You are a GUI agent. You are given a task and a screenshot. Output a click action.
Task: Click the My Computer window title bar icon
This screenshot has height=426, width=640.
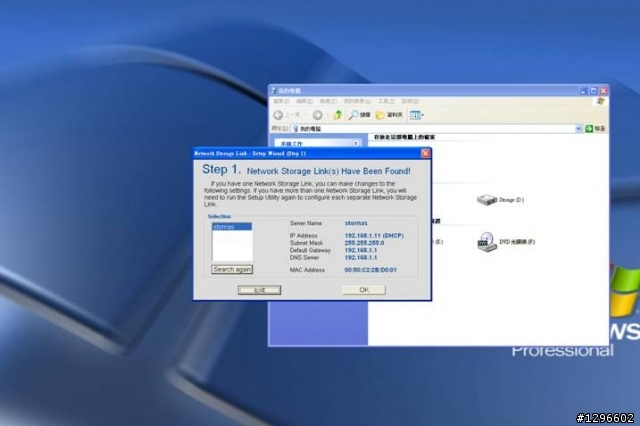click(274, 90)
